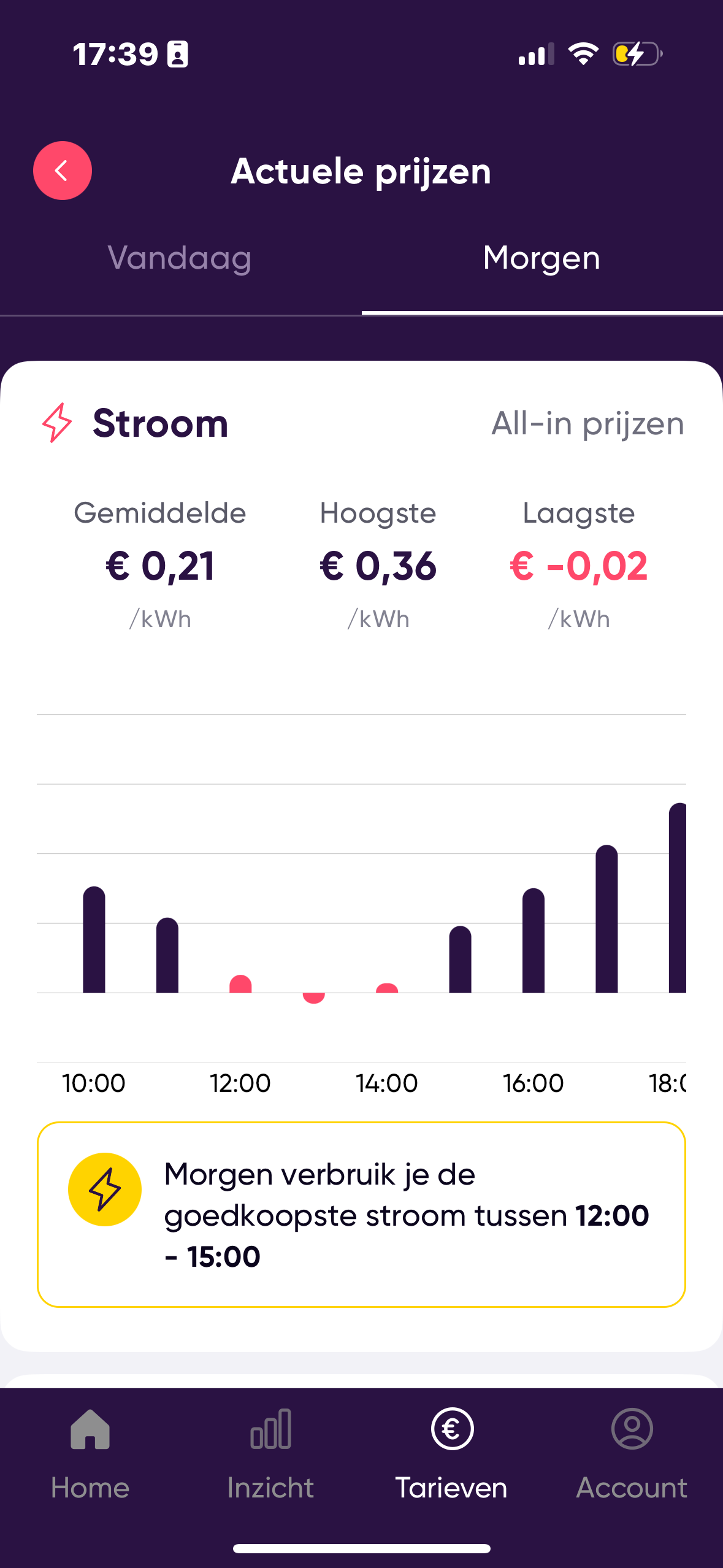Tap the tallest bar at 18:00

(x=677, y=897)
